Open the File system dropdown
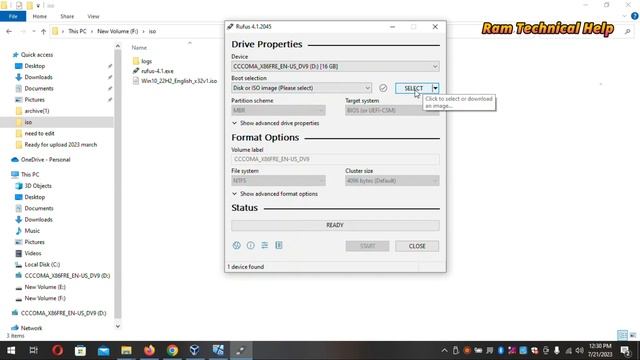The height and width of the screenshot is (360, 640). click(278, 180)
